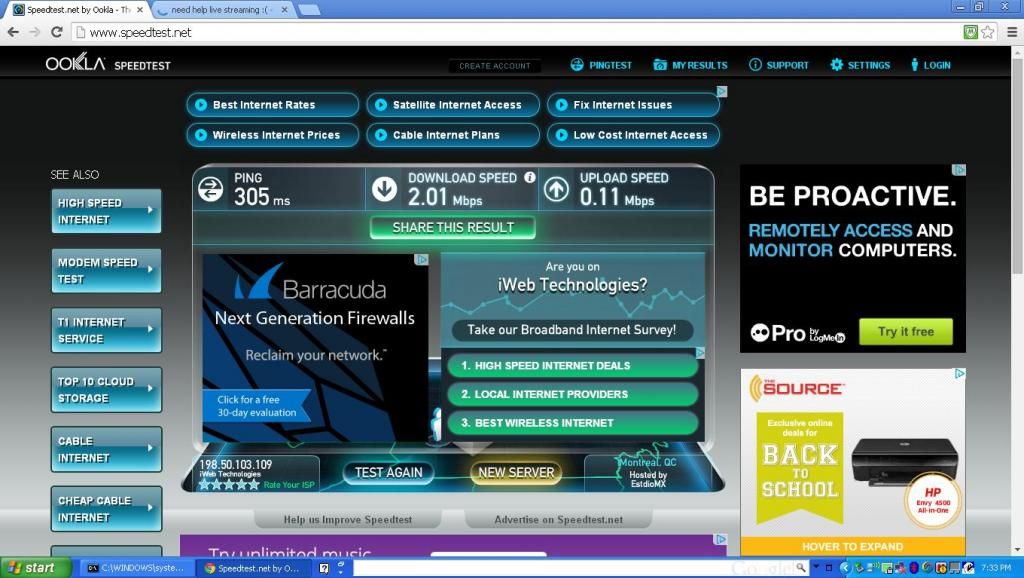Close the 'need help live streaming' tab
Screen dimensions: 1024x578
coord(284,10)
